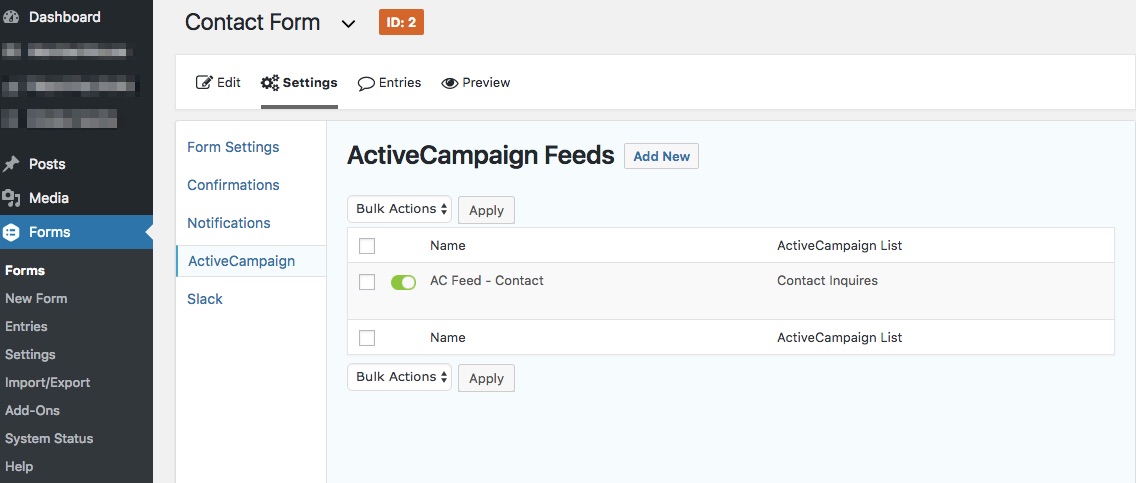Screen dimensions: 1136x483
Task: Click the ActiveCampaign List label in footer
Action: point(840,337)
